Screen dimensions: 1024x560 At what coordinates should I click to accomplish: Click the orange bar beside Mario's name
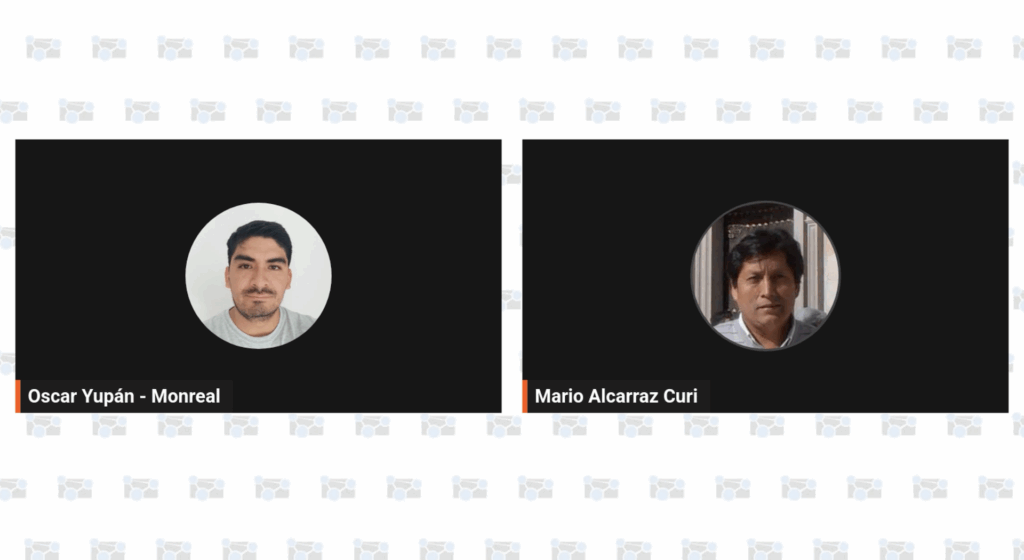click(525, 396)
